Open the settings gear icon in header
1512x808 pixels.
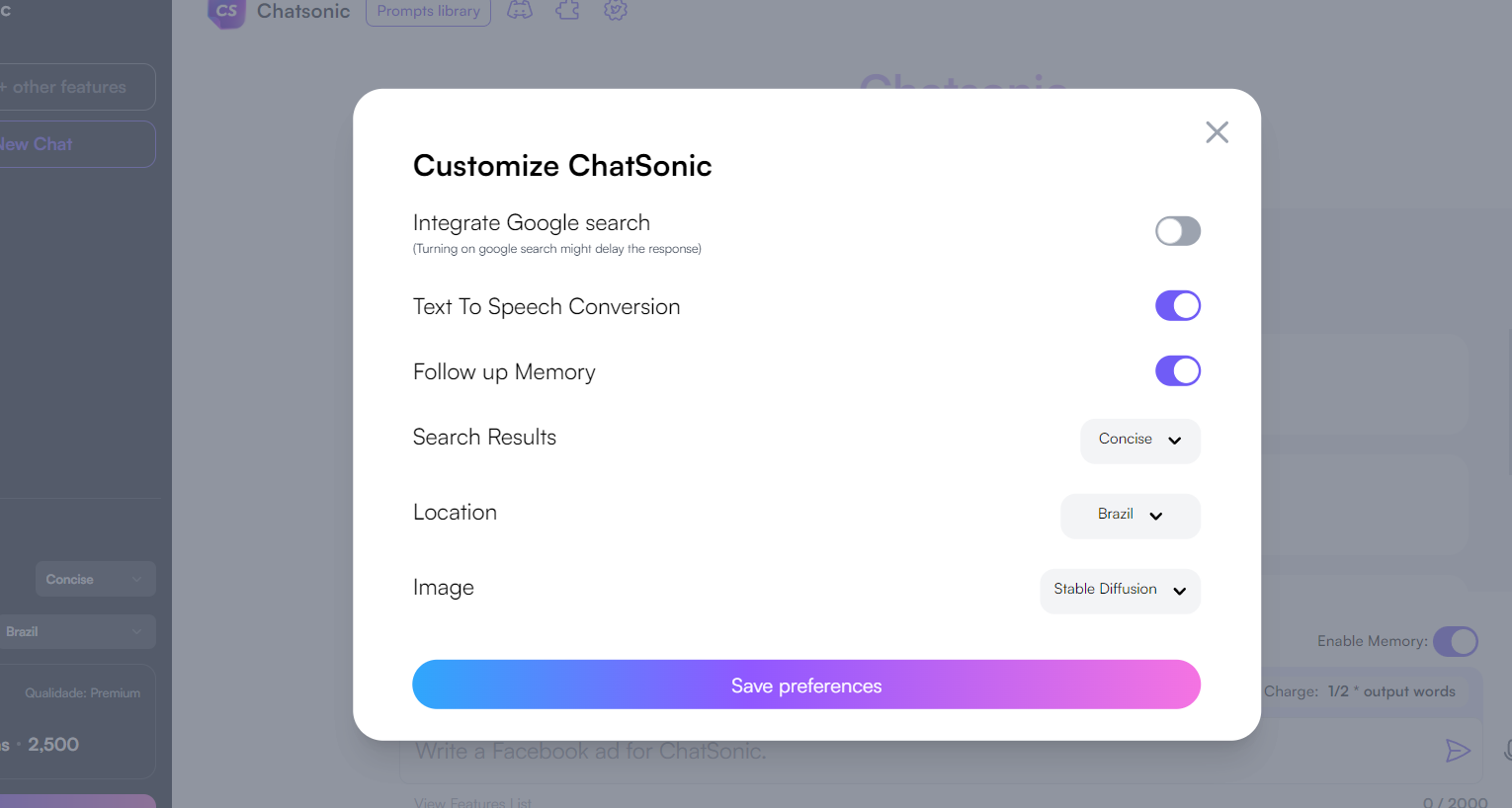click(616, 10)
